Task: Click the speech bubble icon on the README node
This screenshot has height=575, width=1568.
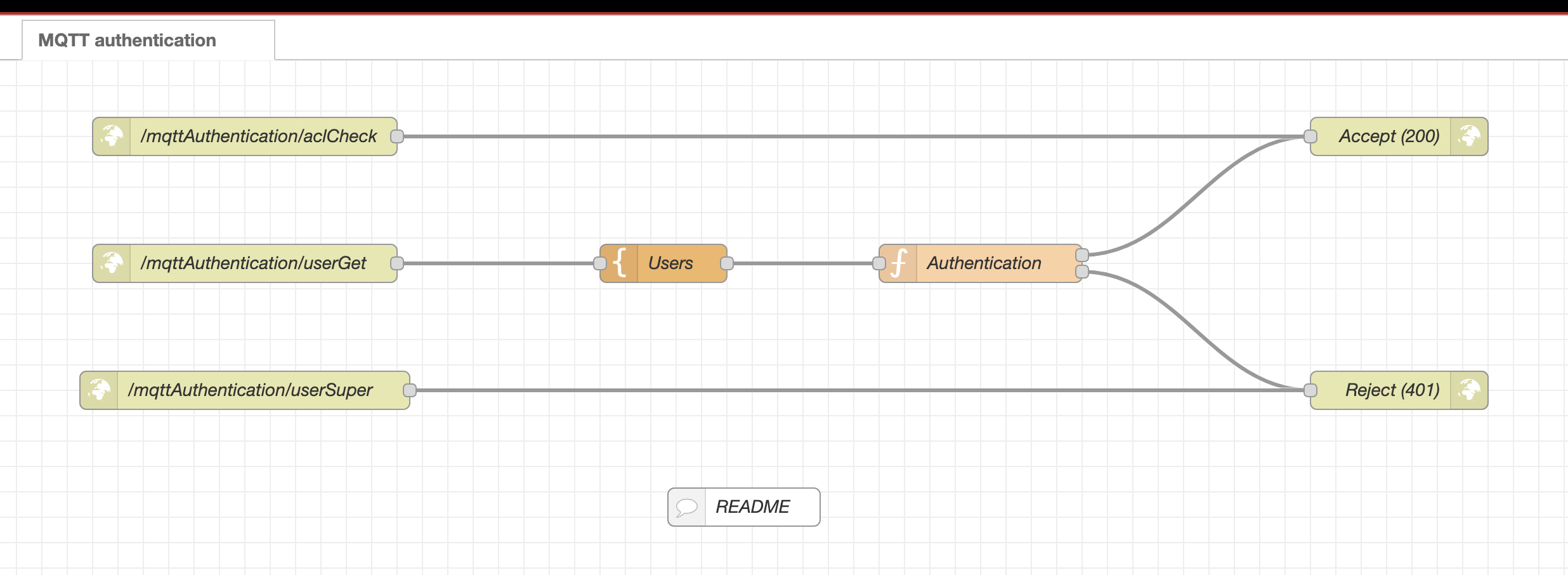Action: pos(687,506)
